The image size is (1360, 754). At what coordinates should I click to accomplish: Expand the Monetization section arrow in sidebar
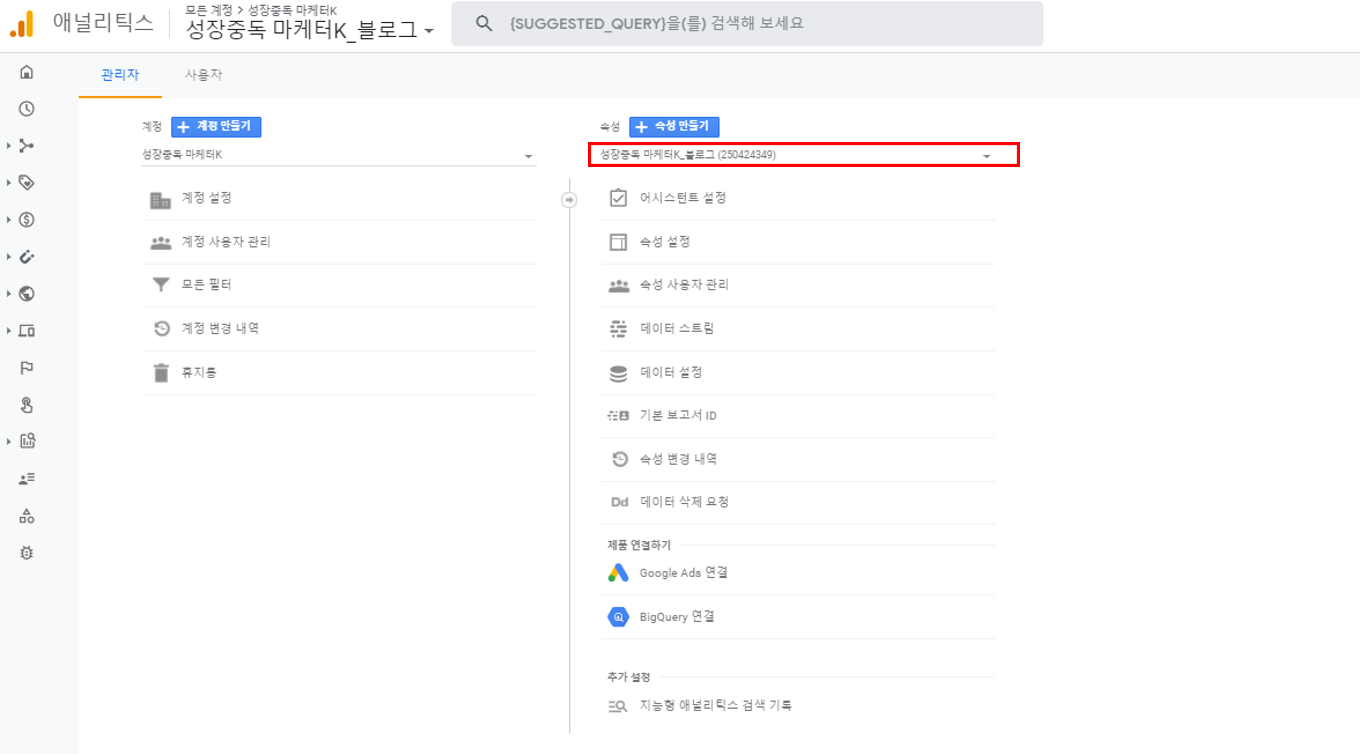tap(9, 220)
